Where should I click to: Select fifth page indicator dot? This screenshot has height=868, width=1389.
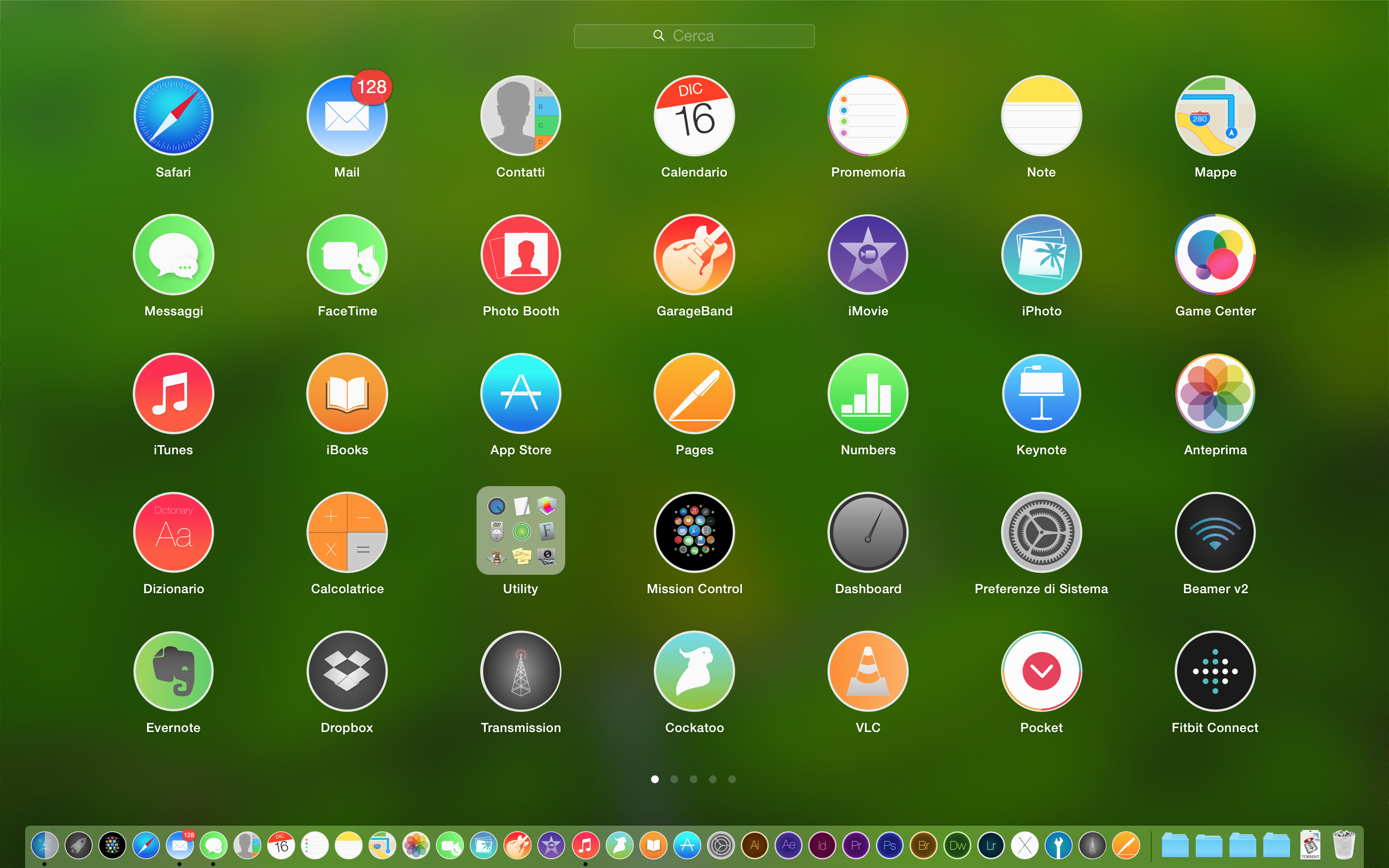click(x=733, y=779)
